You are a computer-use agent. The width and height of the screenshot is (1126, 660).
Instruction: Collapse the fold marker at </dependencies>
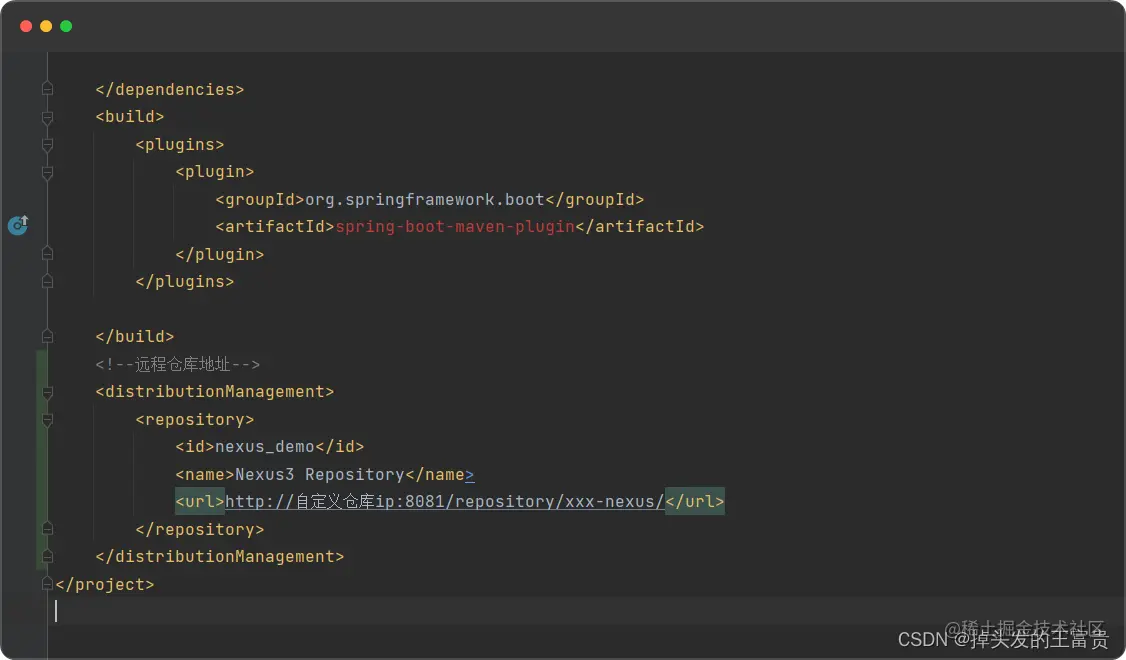[x=47, y=89]
